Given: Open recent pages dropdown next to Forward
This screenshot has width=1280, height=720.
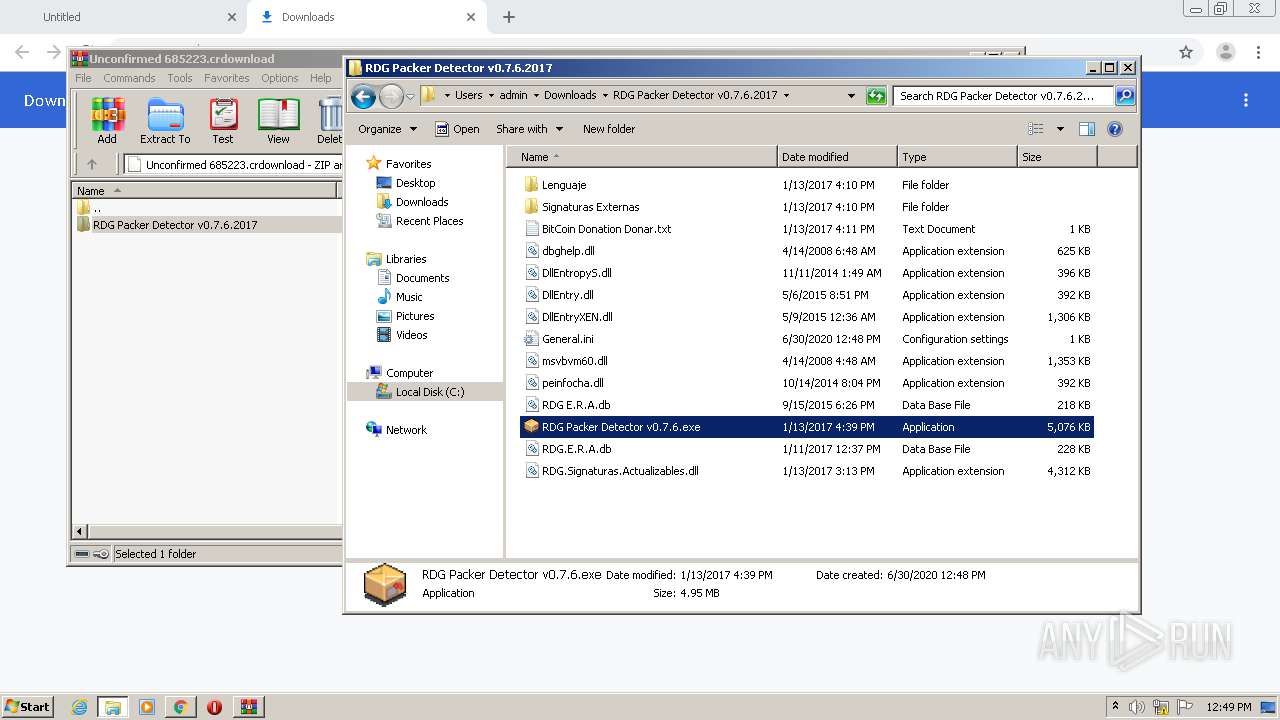Looking at the screenshot, I should pos(410,97).
